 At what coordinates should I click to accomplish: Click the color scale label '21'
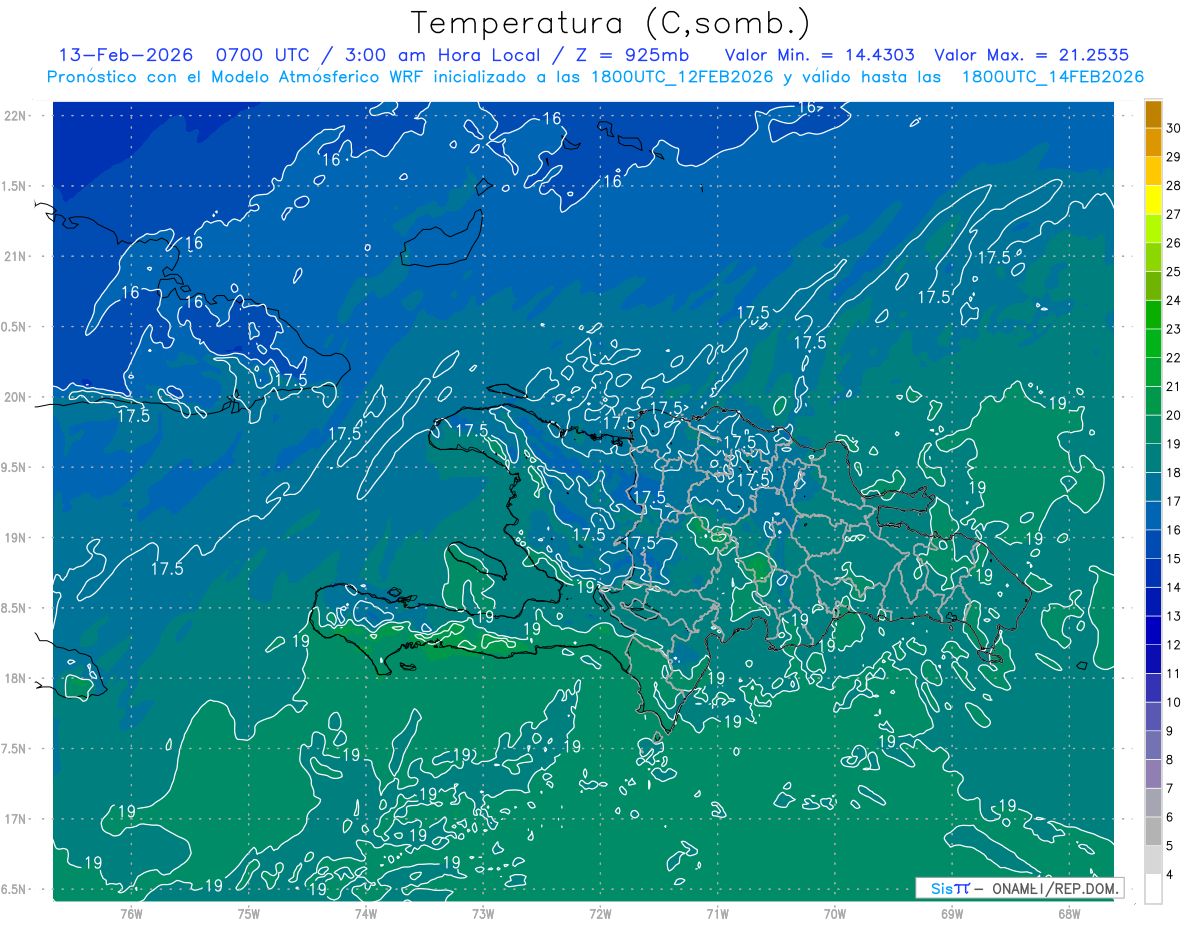point(1174,386)
